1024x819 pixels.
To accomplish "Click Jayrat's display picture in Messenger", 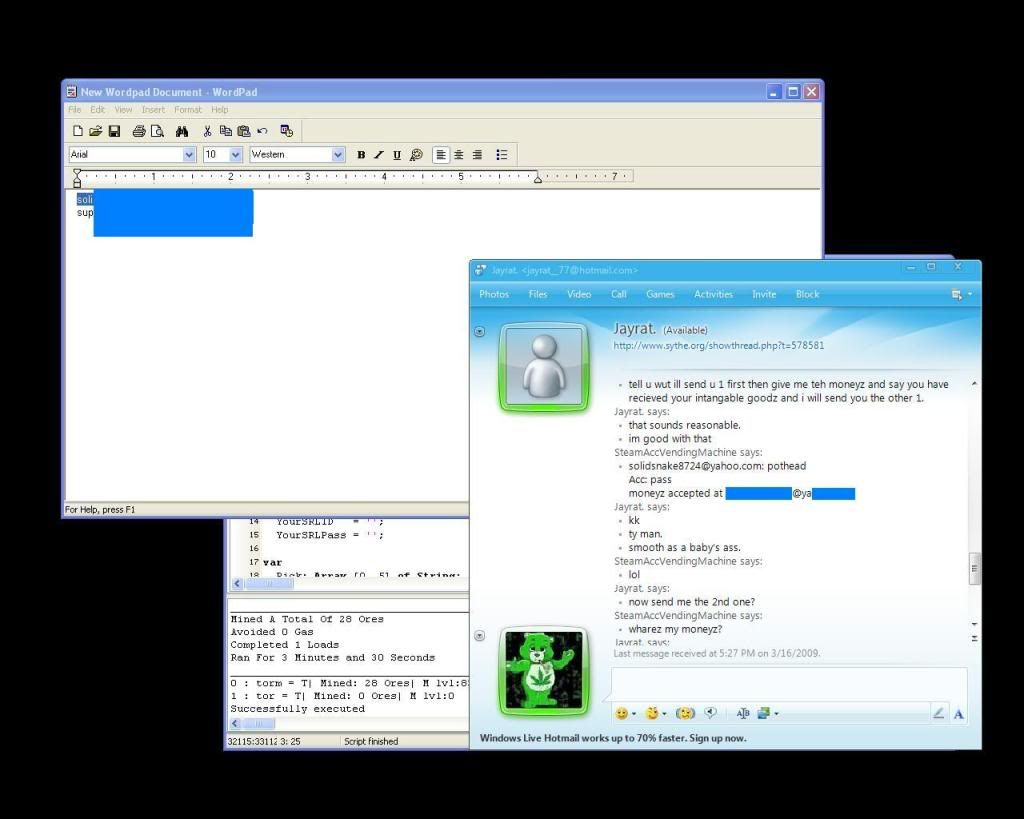I will (x=544, y=368).
